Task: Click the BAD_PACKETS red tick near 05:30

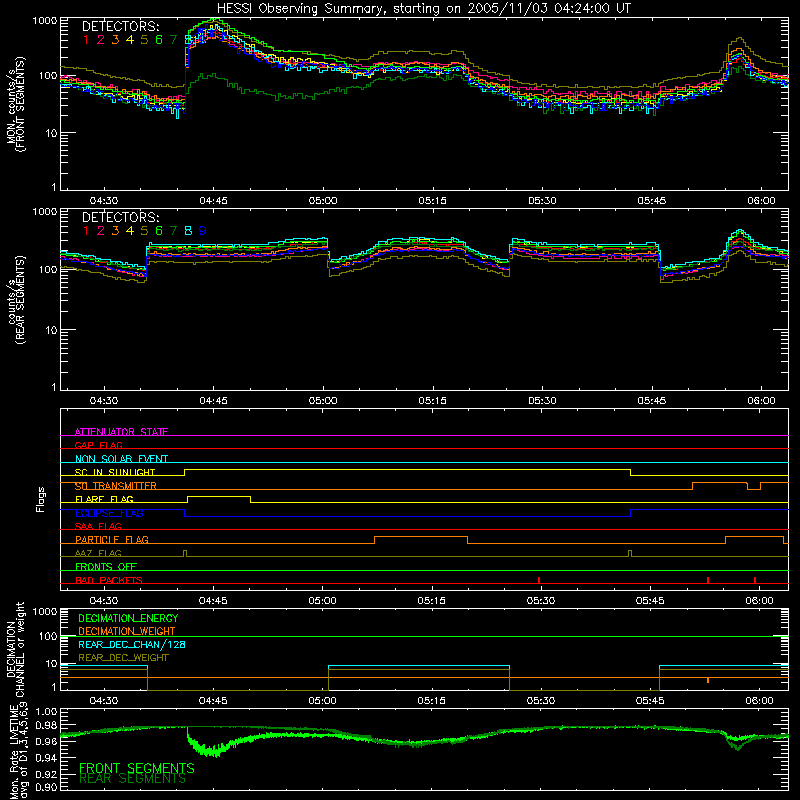Action: pos(539,580)
